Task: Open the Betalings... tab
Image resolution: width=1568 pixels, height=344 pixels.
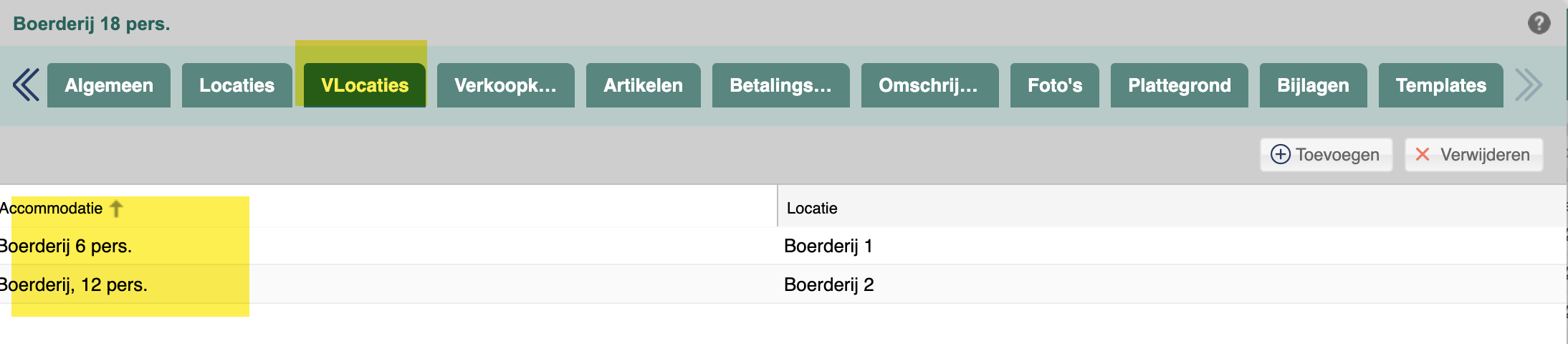Action: tap(781, 85)
